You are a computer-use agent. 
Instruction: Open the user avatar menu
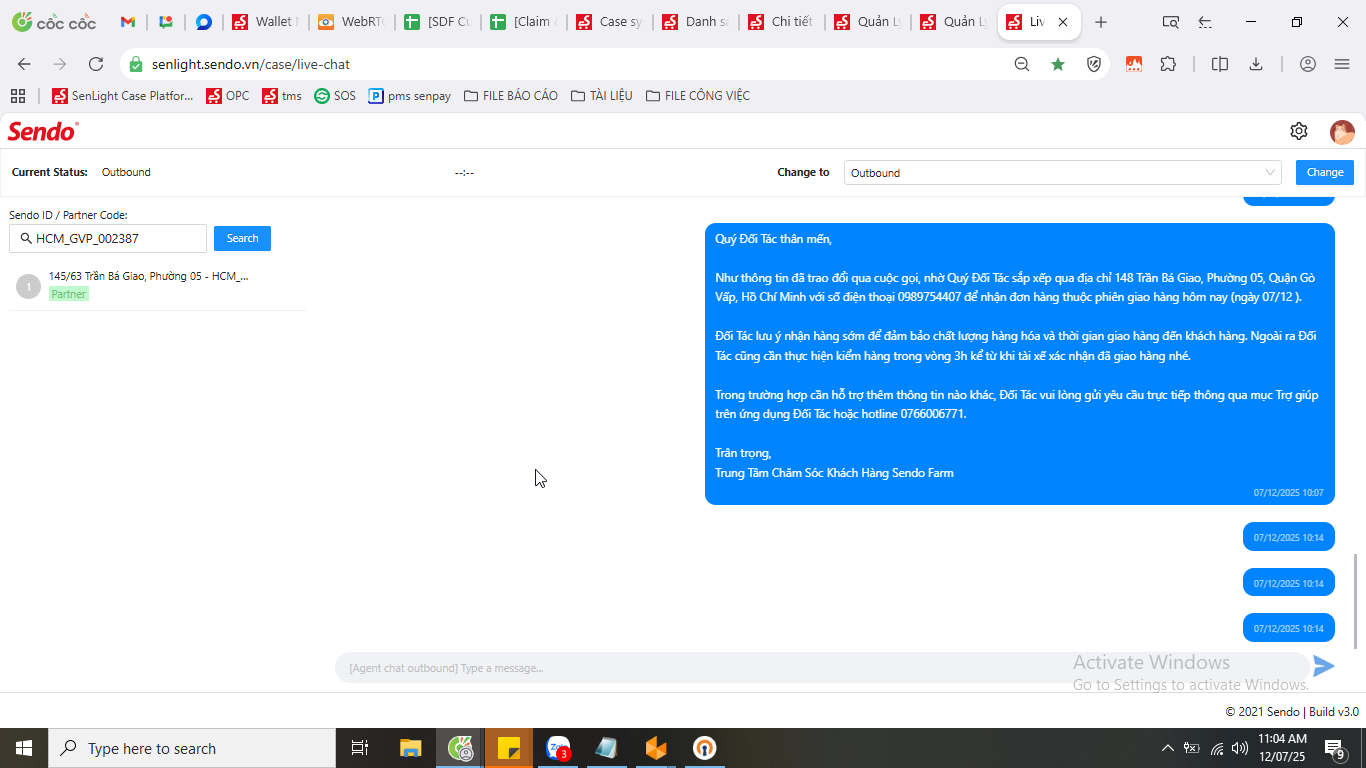[x=1342, y=131]
